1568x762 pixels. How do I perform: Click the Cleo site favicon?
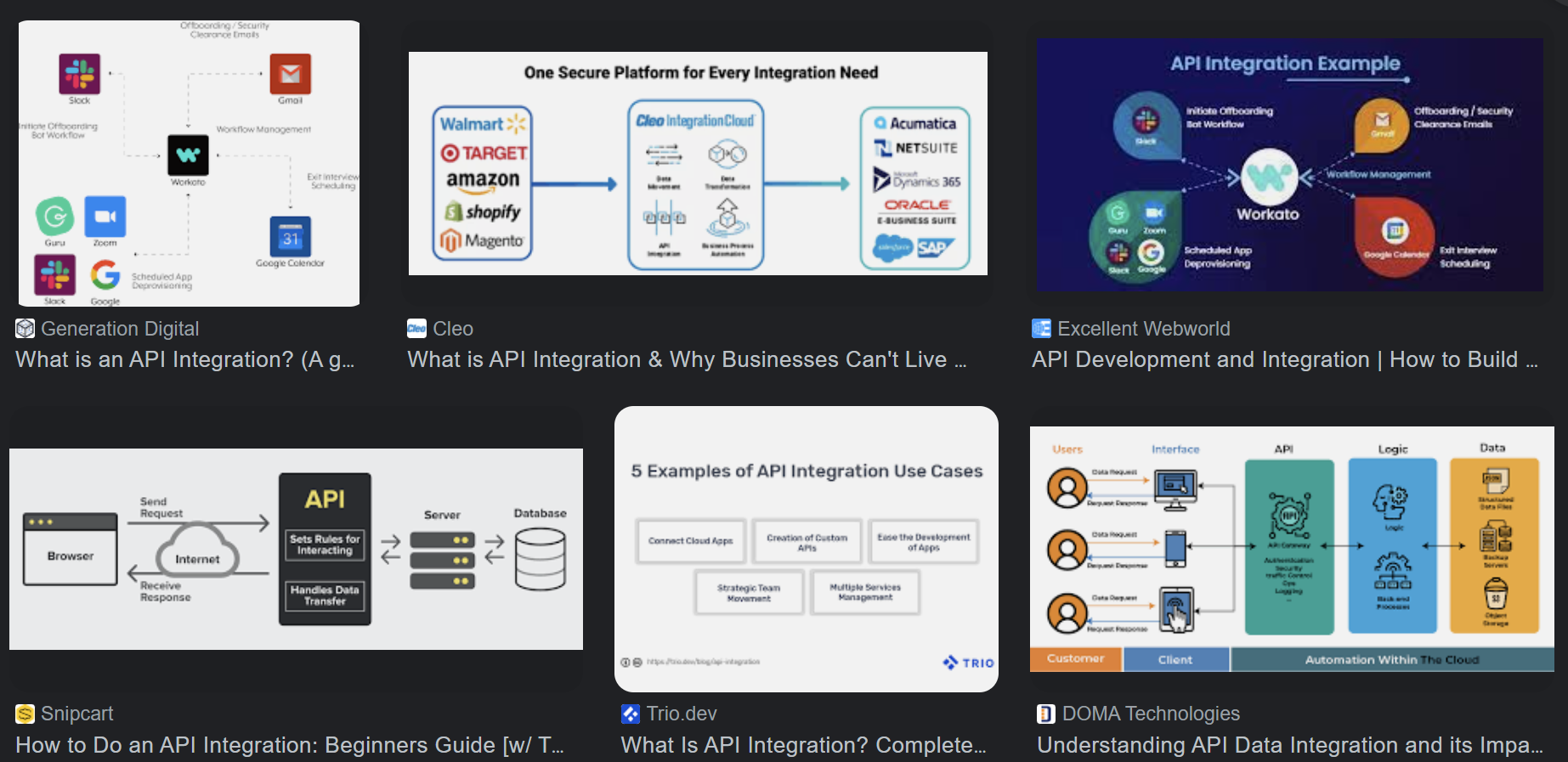[x=416, y=329]
